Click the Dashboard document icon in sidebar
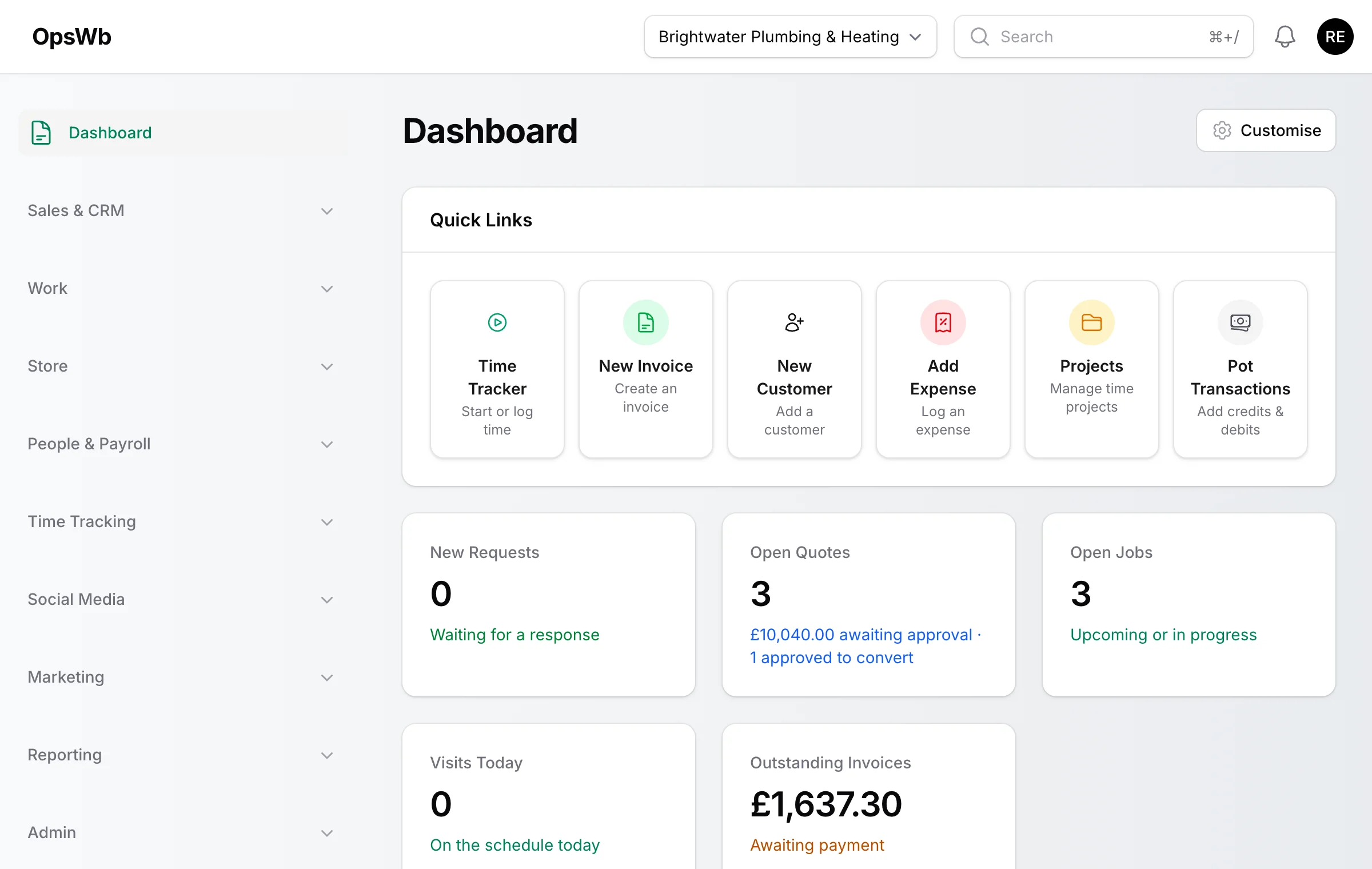 (41, 133)
